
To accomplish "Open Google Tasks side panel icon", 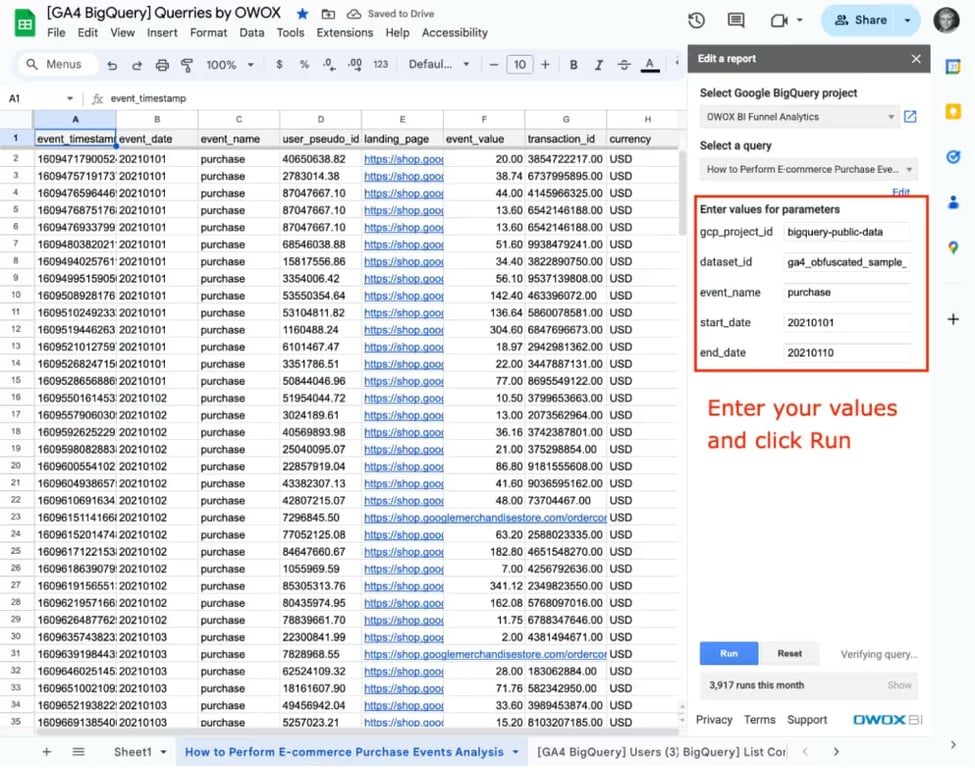I will coord(953,157).
